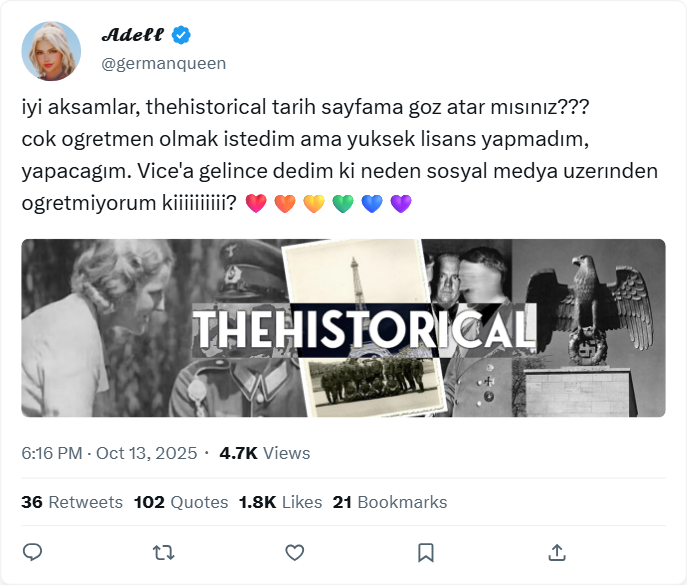Viewport: 687px width, 585px height.
Task: Click the 6:16 PM Oct 13, 2025 timestamp
Action: 109,453
